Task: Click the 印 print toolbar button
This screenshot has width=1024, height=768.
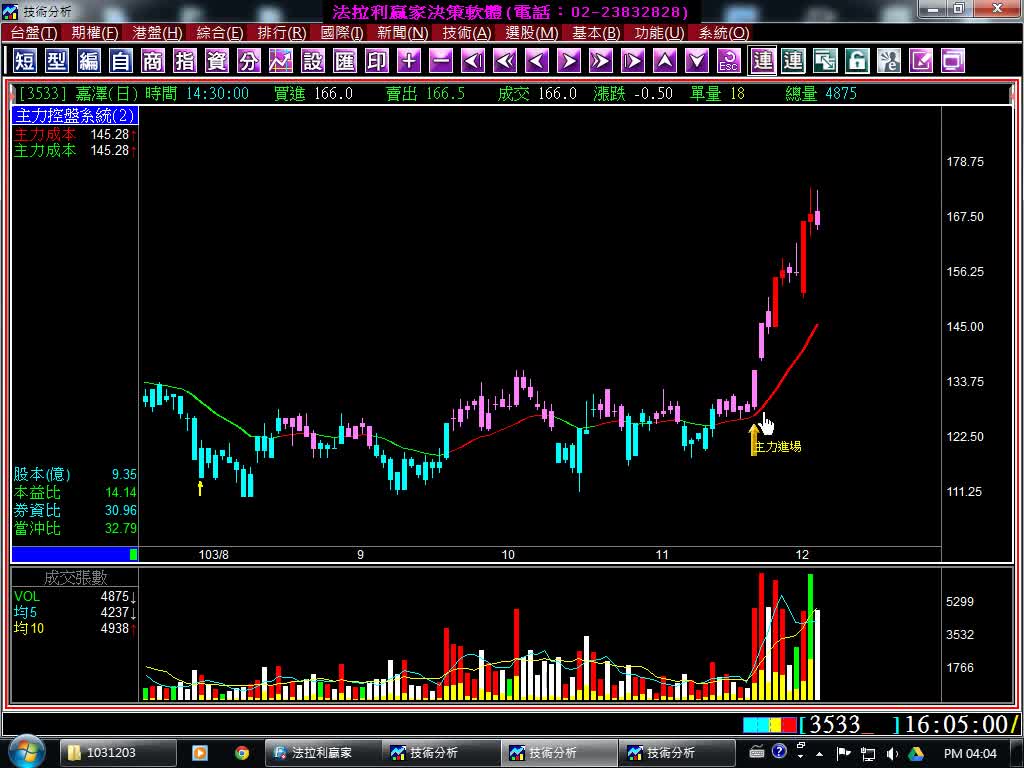Action: pyautogui.click(x=377, y=61)
